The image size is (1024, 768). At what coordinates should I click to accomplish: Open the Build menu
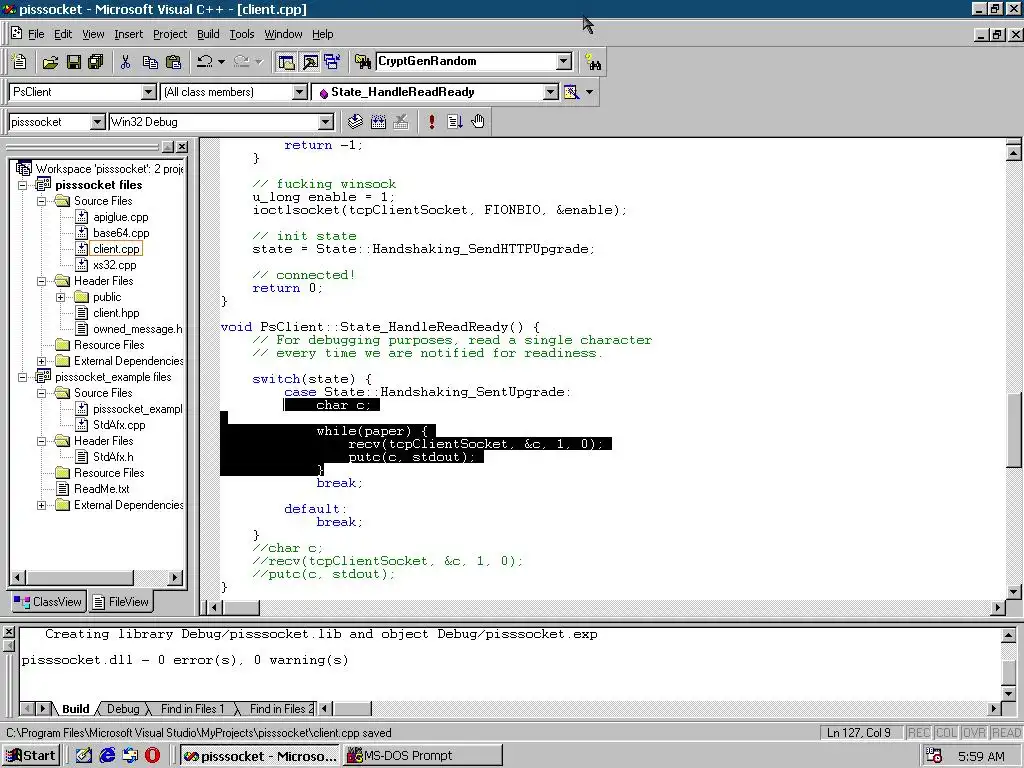[x=208, y=34]
